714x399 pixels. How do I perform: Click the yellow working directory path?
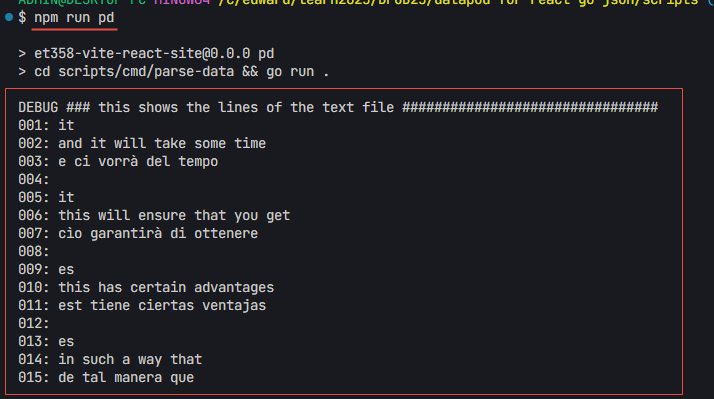pyautogui.click(x=458, y=2)
